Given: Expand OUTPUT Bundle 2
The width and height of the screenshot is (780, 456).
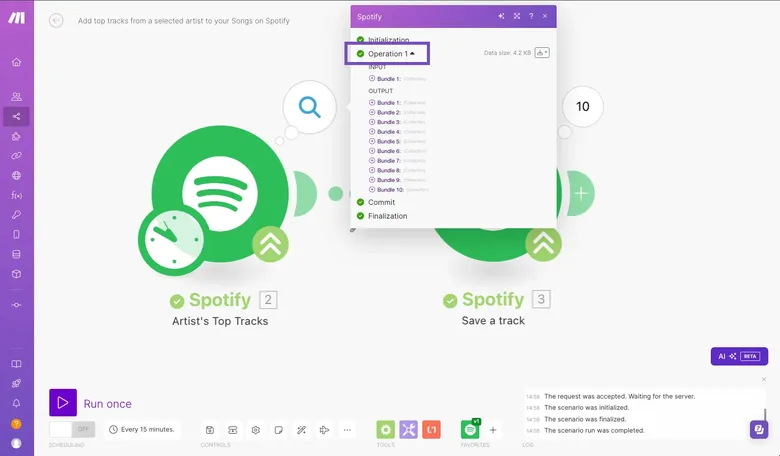Looking at the screenshot, I should [x=372, y=112].
